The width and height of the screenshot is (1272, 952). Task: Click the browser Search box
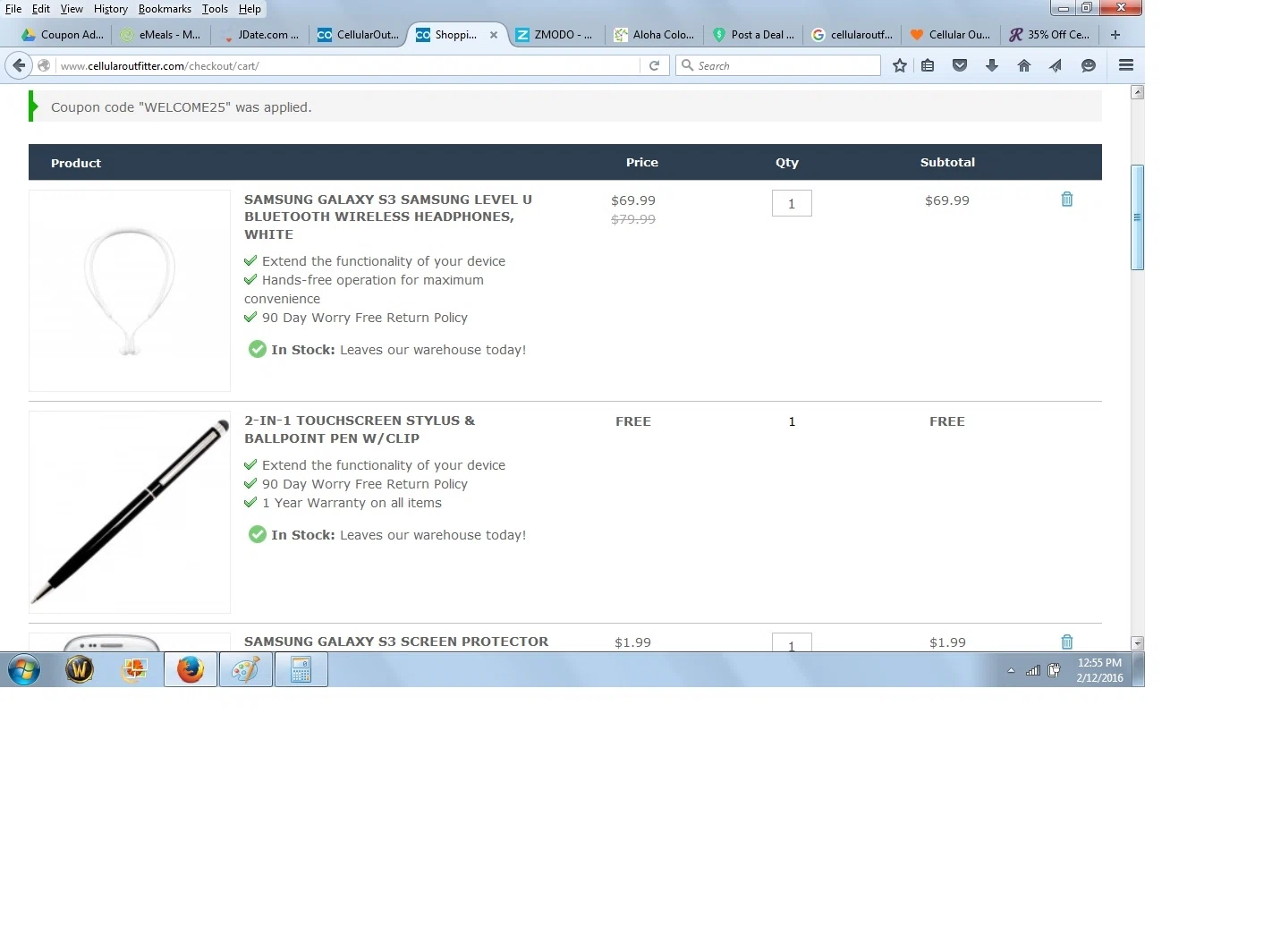778,65
